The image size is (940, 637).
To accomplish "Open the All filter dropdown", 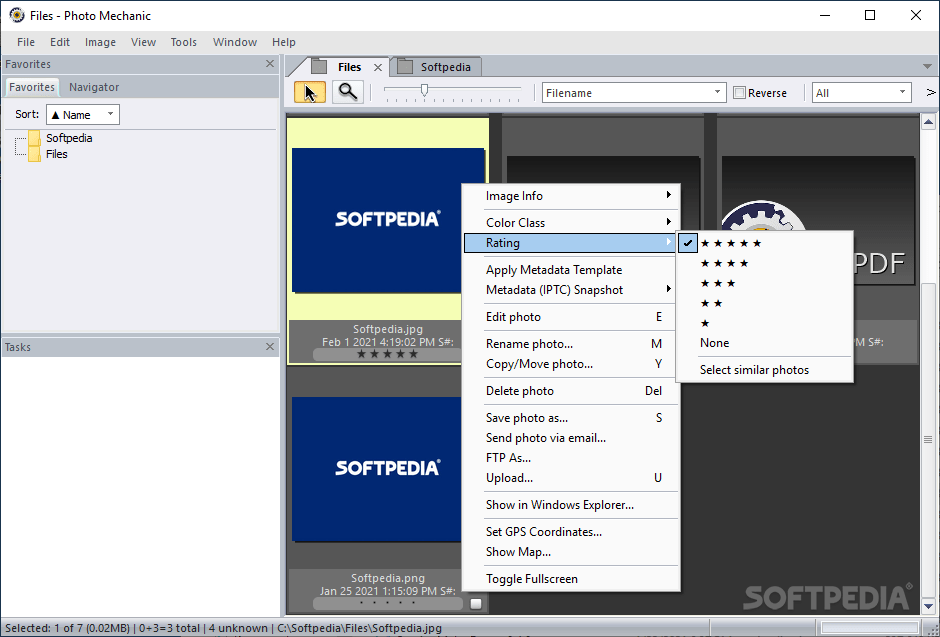I will point(861,93).
